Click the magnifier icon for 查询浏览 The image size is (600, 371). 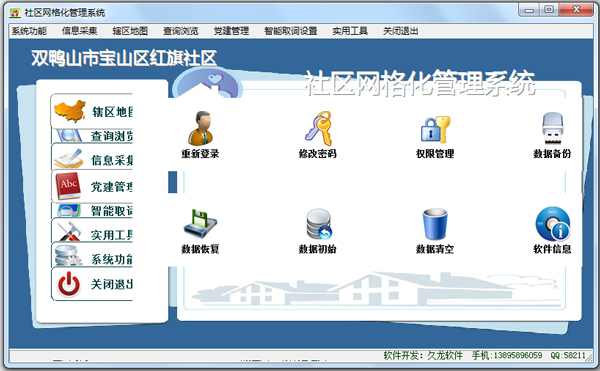coord(69,135)
